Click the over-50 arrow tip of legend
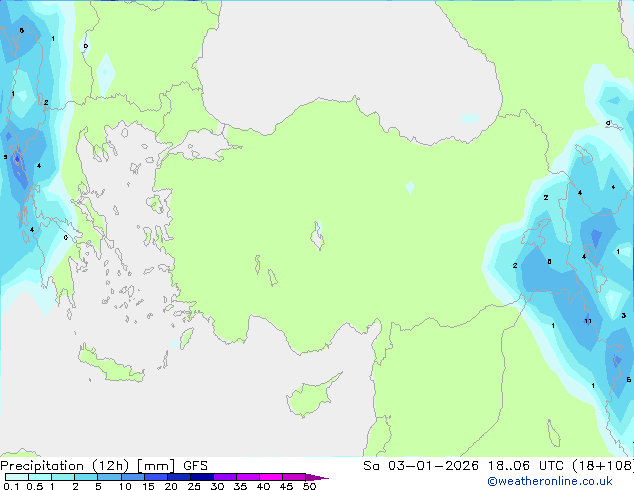 click(x=317, y=477)
